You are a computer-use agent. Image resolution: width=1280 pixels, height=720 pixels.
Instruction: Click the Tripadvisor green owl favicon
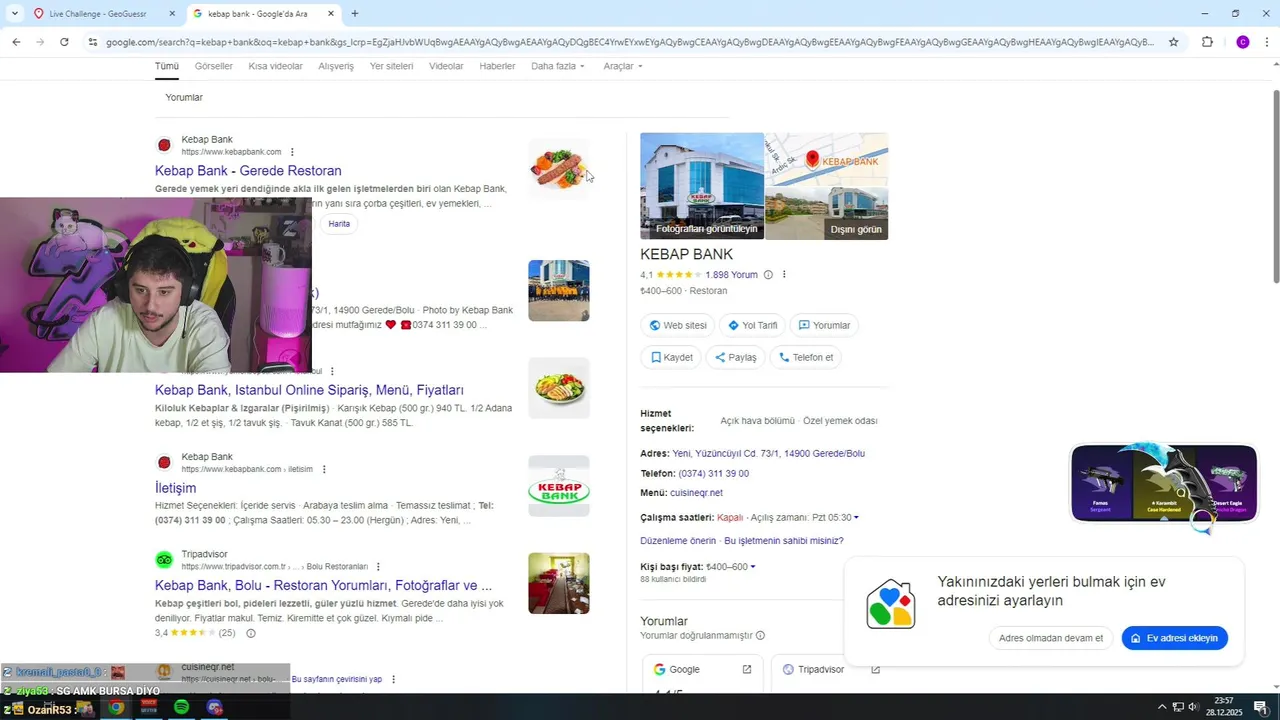(x=164, y=560)
